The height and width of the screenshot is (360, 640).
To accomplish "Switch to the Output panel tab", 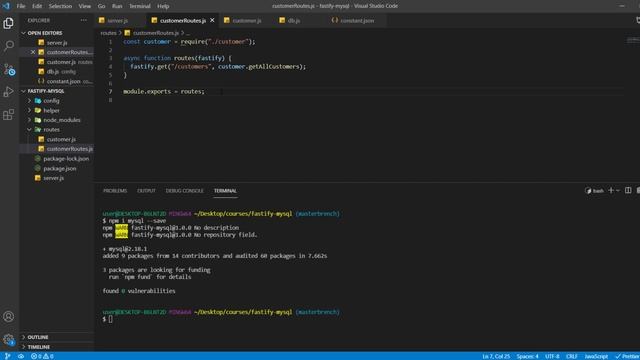I will click(146, 191).
